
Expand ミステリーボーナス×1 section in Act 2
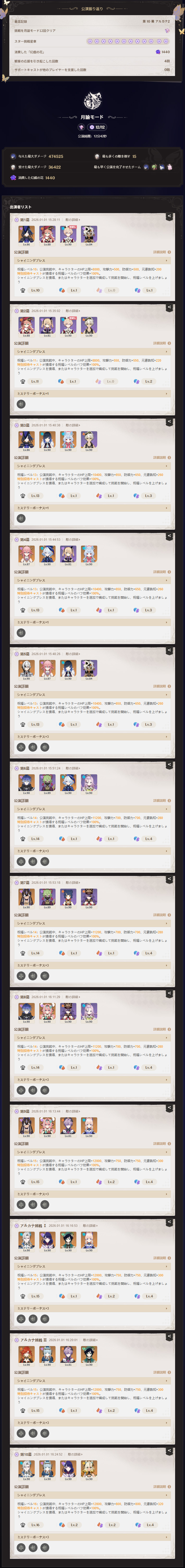pyautogui.click(x=92, y=394)
